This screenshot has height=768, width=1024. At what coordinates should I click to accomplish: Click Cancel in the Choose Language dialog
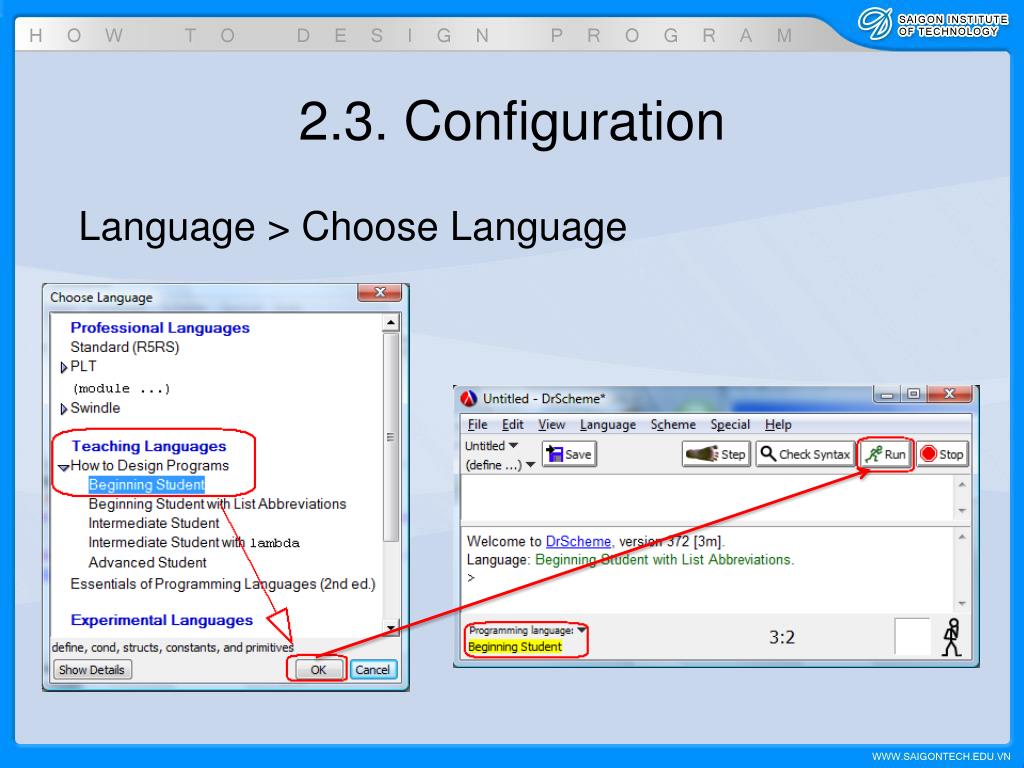pyautogui.click(x=373, y=669)
